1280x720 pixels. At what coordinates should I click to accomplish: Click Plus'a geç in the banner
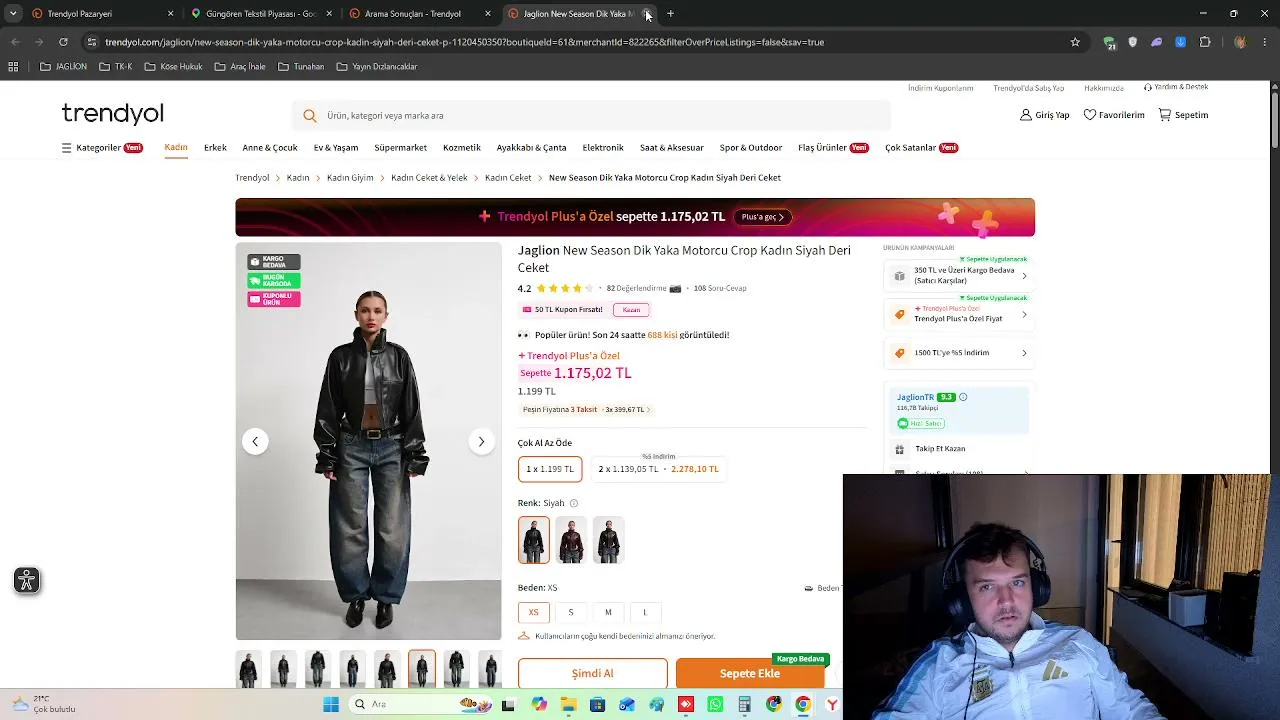click(x=764, y=217)
